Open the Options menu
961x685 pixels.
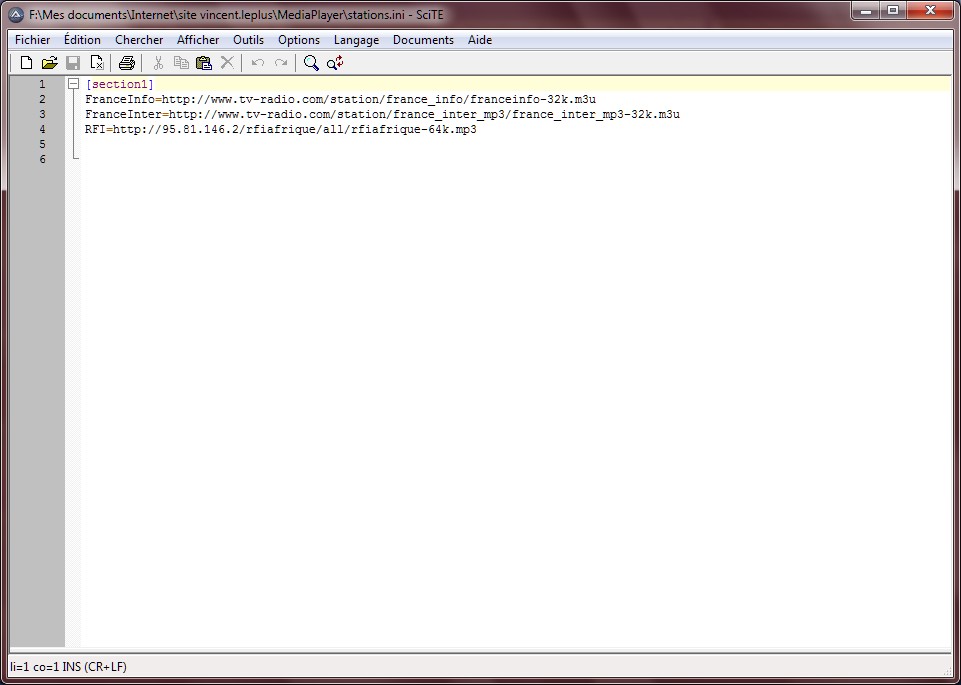(299, 40)
